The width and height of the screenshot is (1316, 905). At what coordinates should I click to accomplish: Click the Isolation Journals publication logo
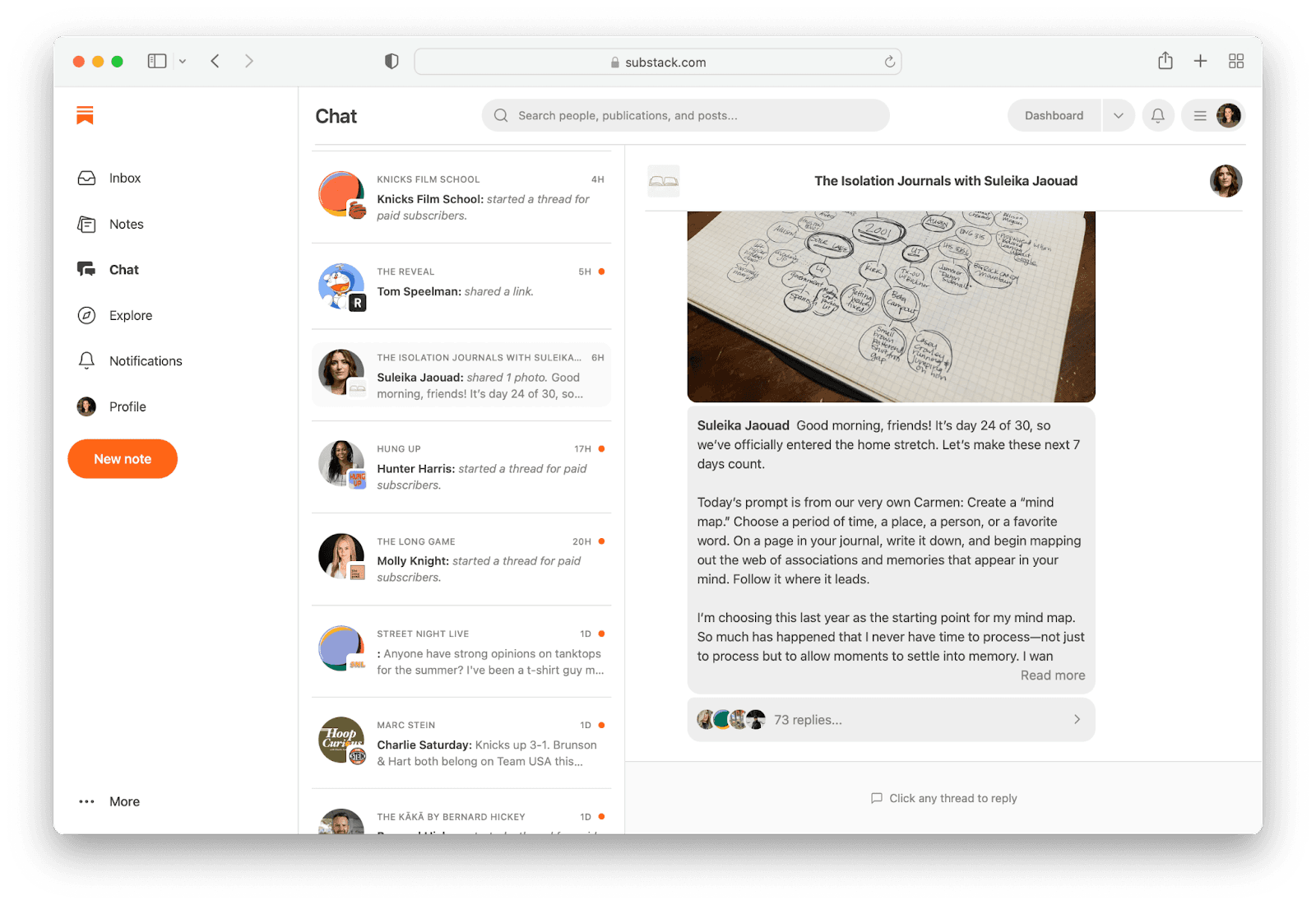pyautogui.click(x=664, y=181)
